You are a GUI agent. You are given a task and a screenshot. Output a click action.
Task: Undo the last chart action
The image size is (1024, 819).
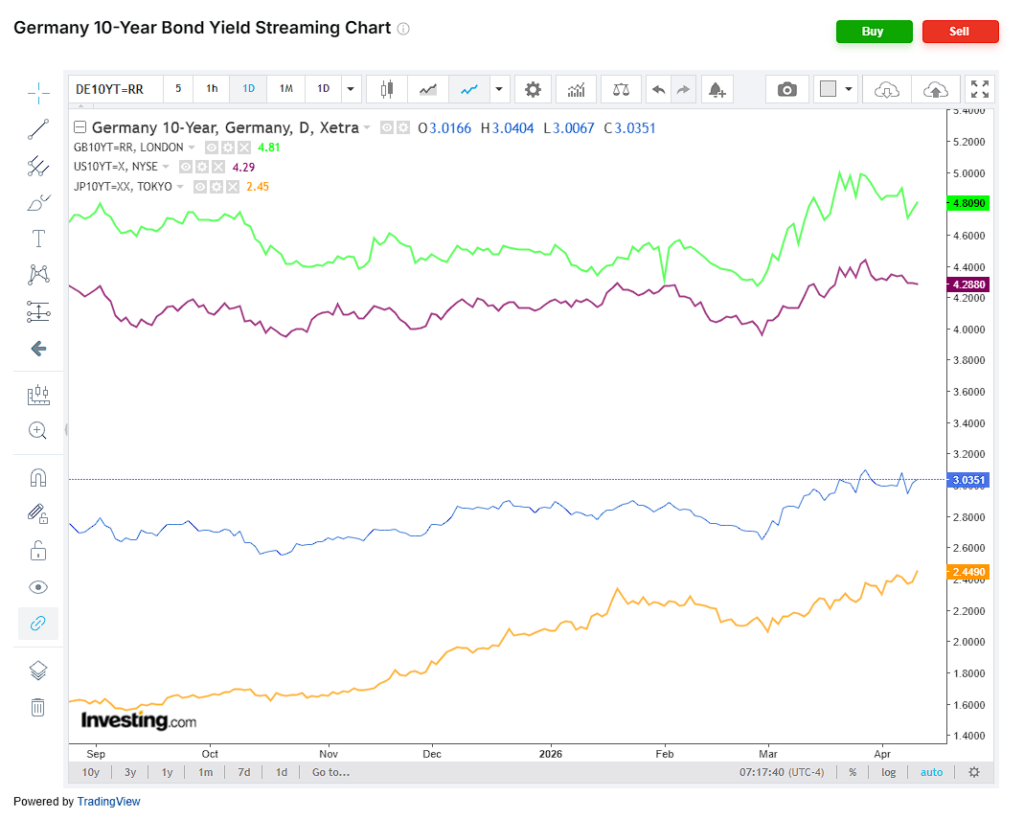click(x=658, y=89)
